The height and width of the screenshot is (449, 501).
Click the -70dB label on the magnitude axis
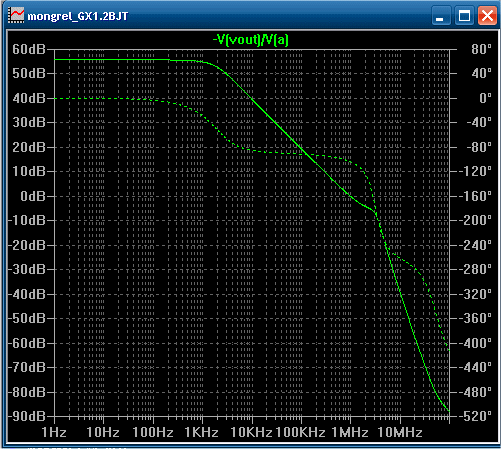click(27, 367)
